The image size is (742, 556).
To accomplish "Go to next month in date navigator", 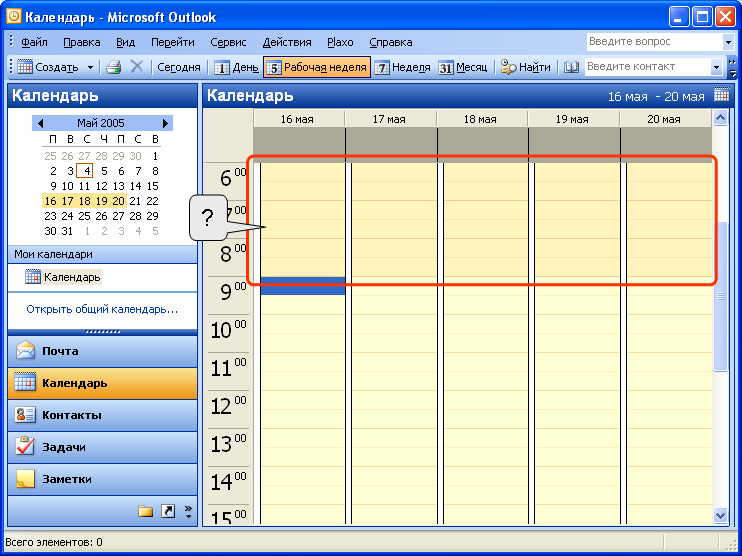I will [165, 123].
